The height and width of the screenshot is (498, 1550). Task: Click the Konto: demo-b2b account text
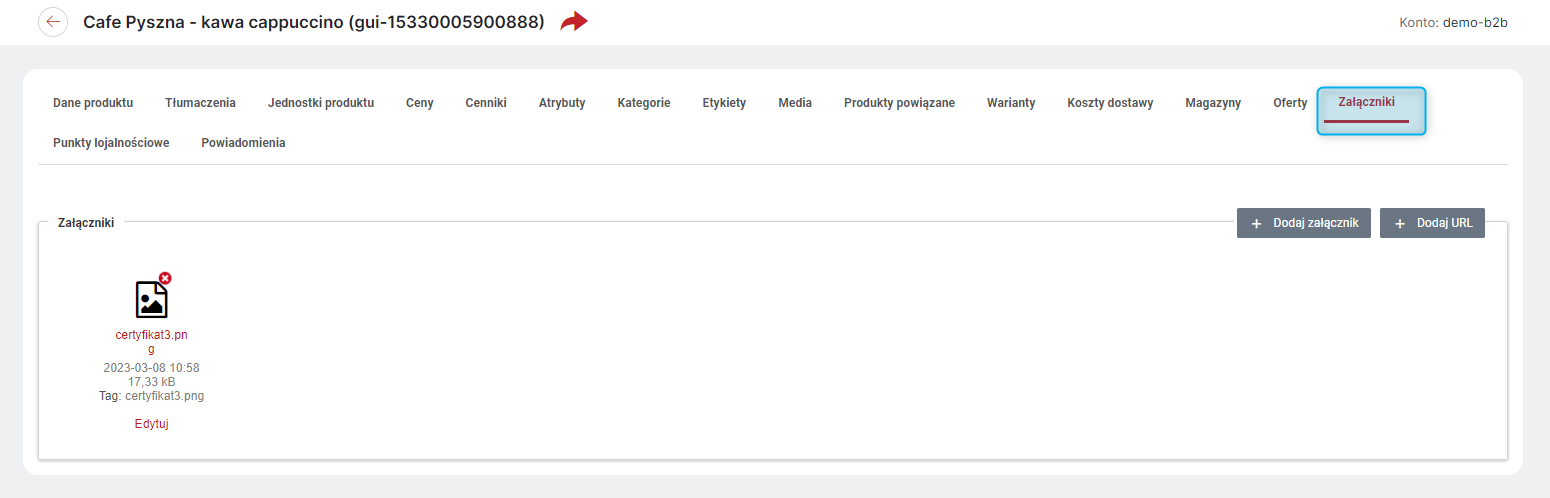coord(1453,22)
